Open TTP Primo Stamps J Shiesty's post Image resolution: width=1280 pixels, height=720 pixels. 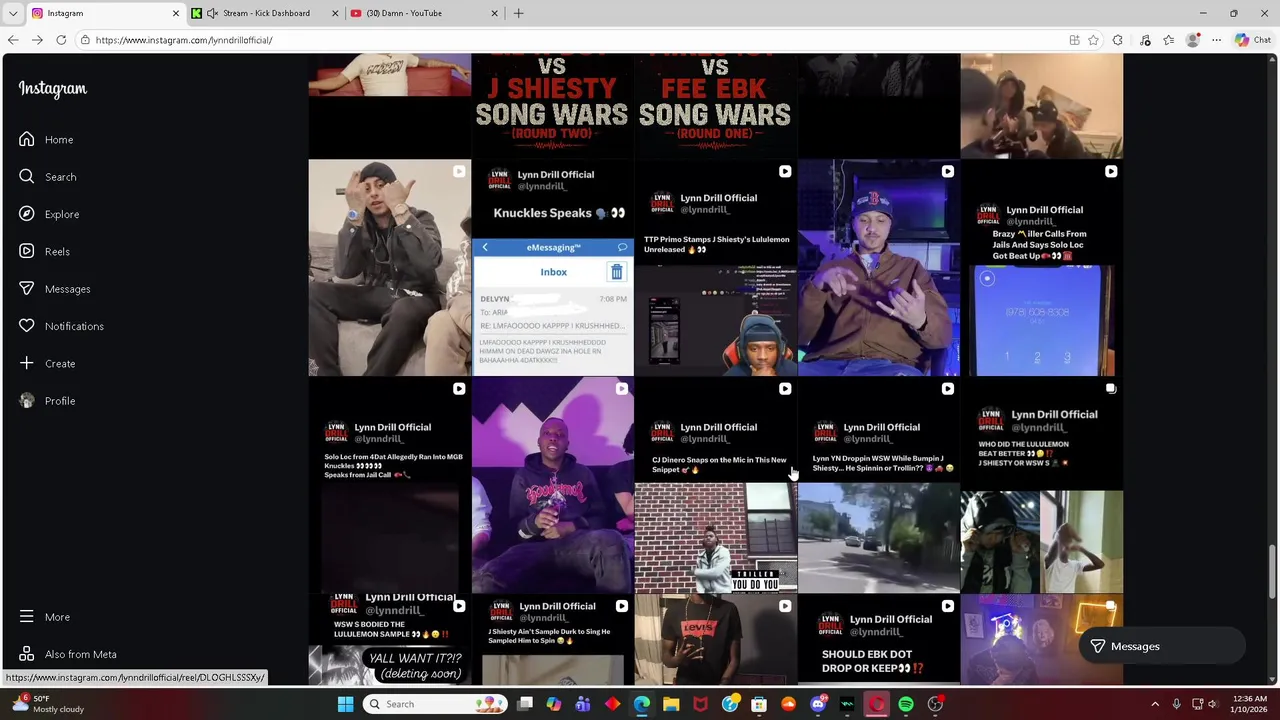pyautogui.click(x=715, y=268)
